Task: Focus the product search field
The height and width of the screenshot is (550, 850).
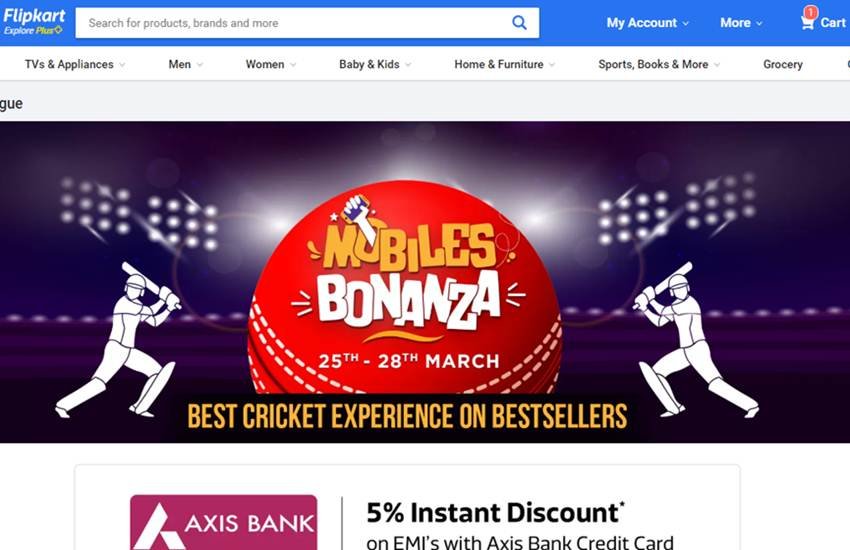Action: (293, 23)
